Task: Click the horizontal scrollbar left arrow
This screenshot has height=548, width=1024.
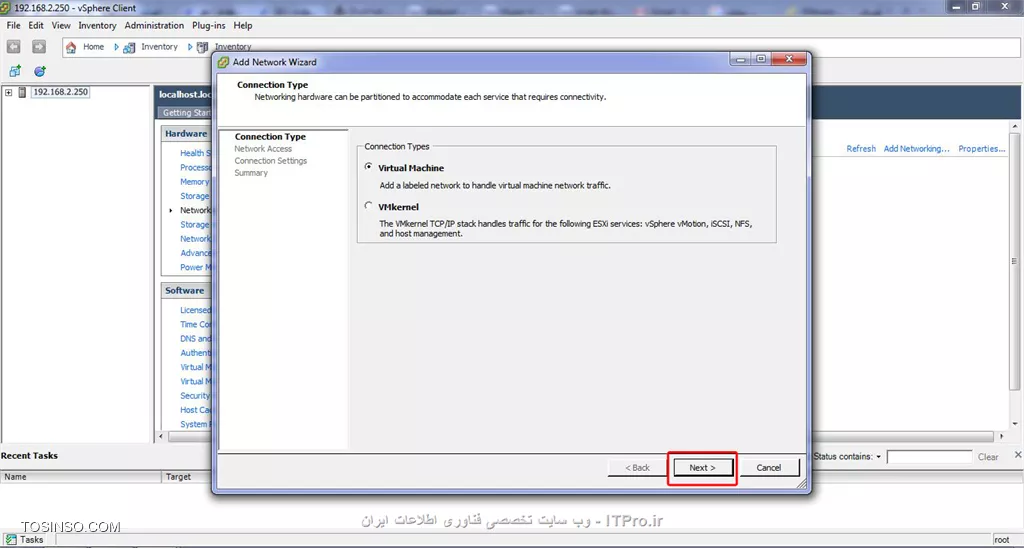Action: (x=162, y=436)
